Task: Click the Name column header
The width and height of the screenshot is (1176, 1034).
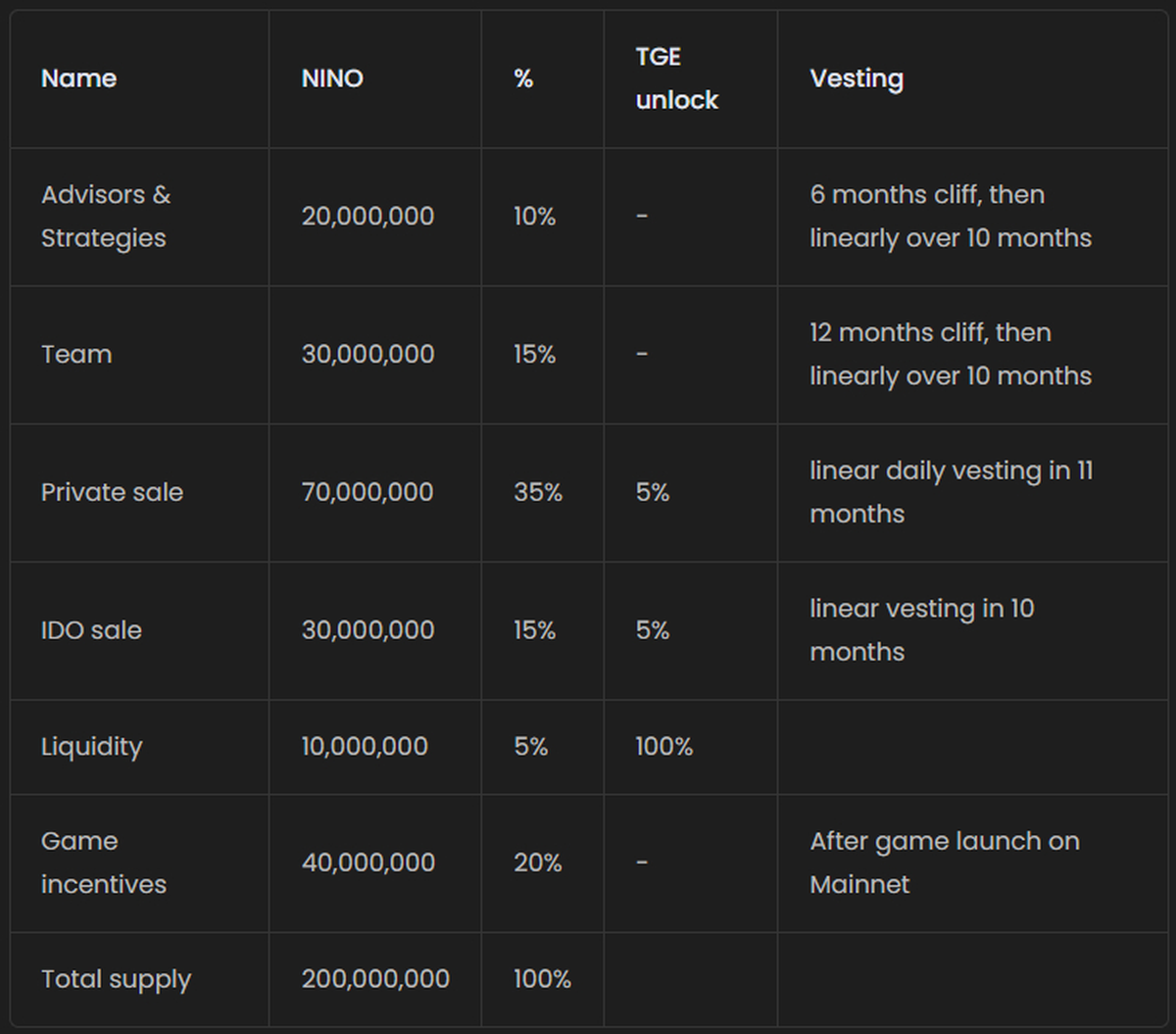Action: [x=78, y=78]
